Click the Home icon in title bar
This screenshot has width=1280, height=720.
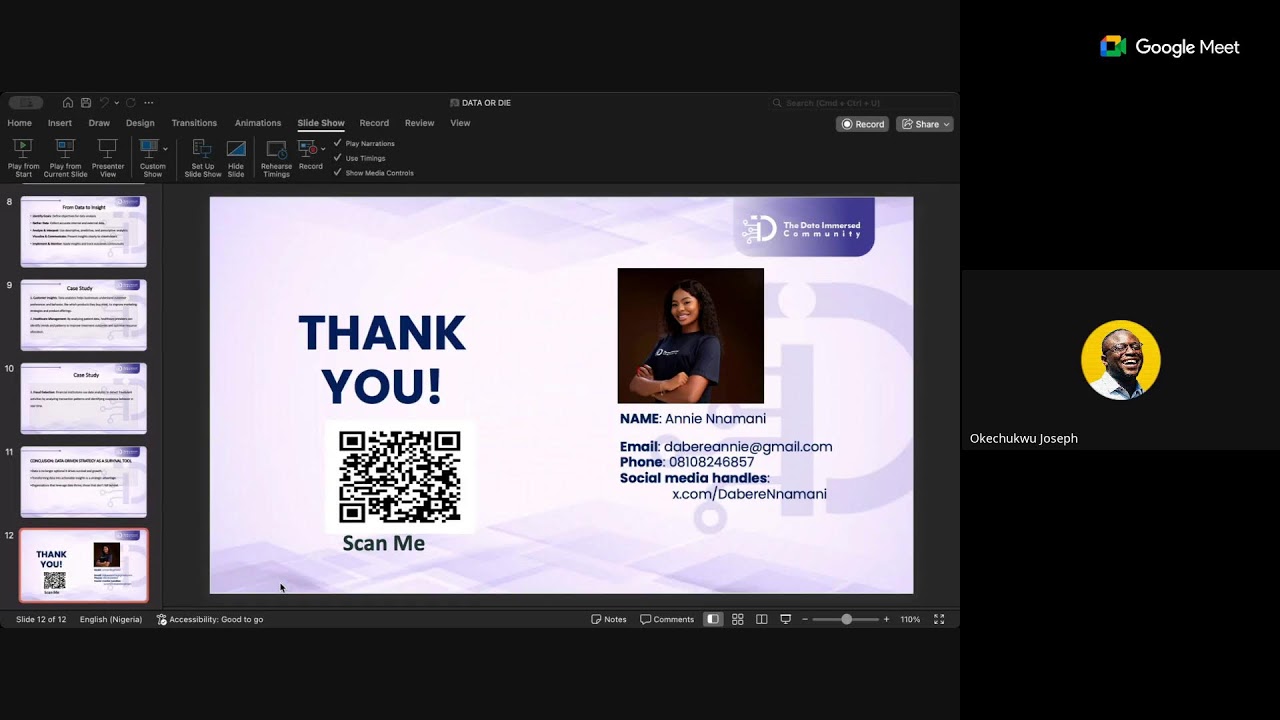point(68,103)
